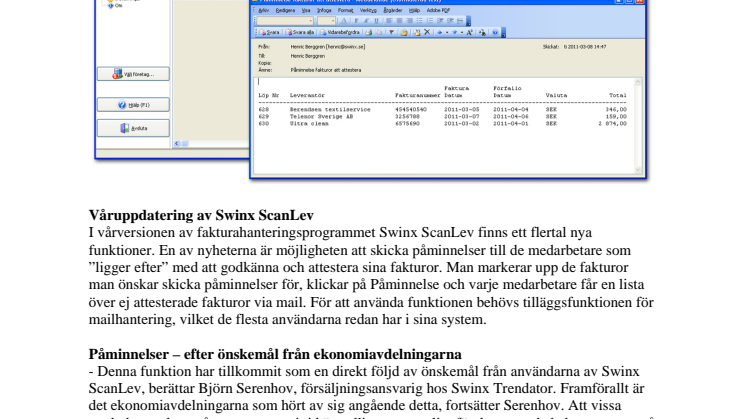This screenshot has height=419, width=746.
Task: Click the print icon in mail toolbar
Action: [x=368, y=32]
